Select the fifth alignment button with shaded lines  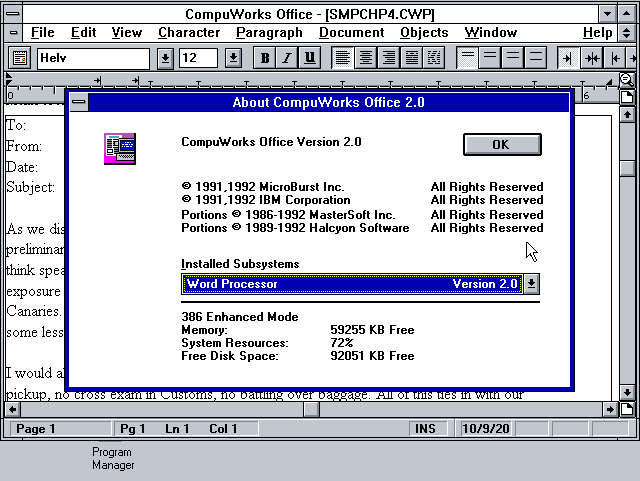tap(434, 58)
